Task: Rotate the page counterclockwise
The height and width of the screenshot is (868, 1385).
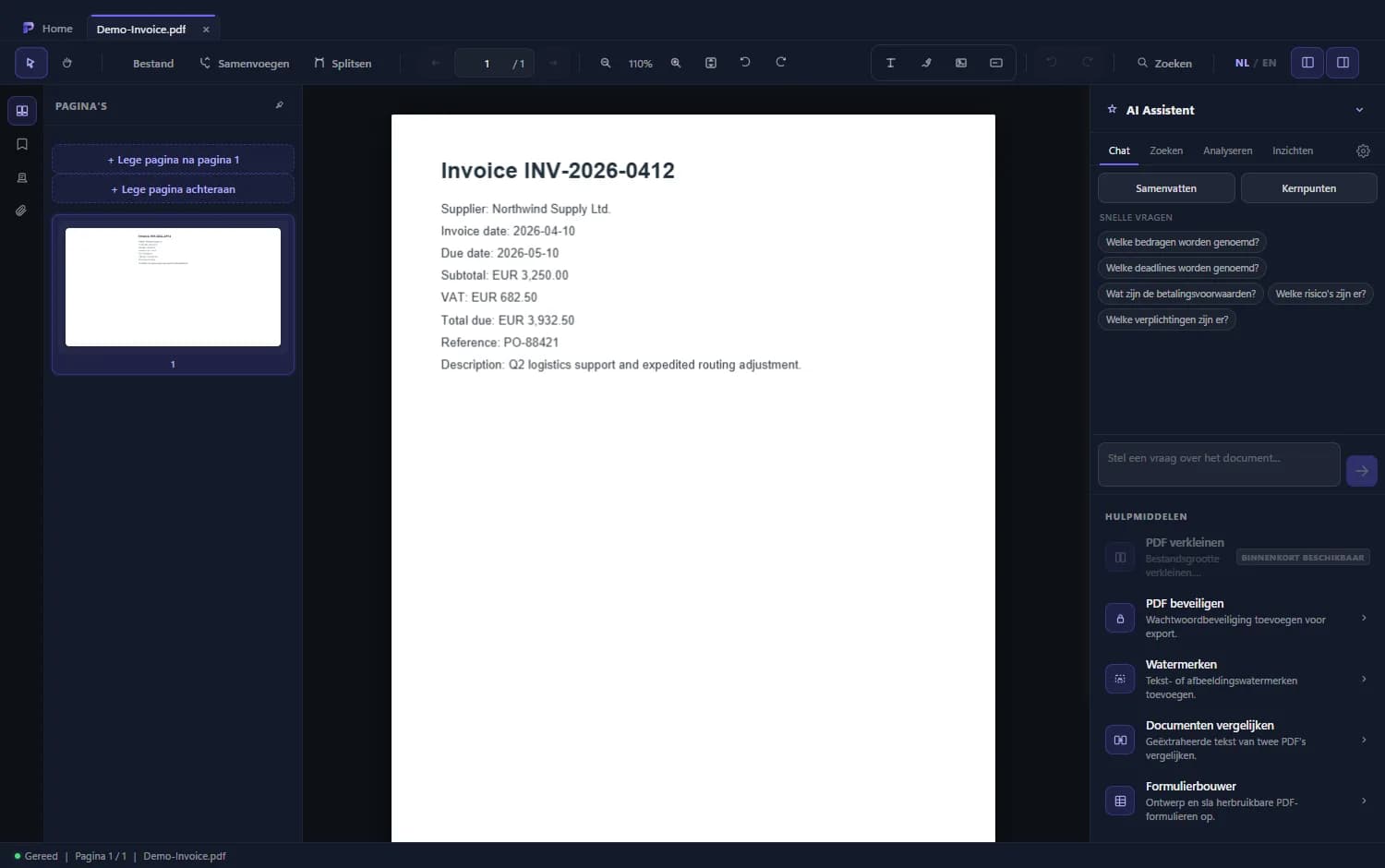Action: point(745,63)
